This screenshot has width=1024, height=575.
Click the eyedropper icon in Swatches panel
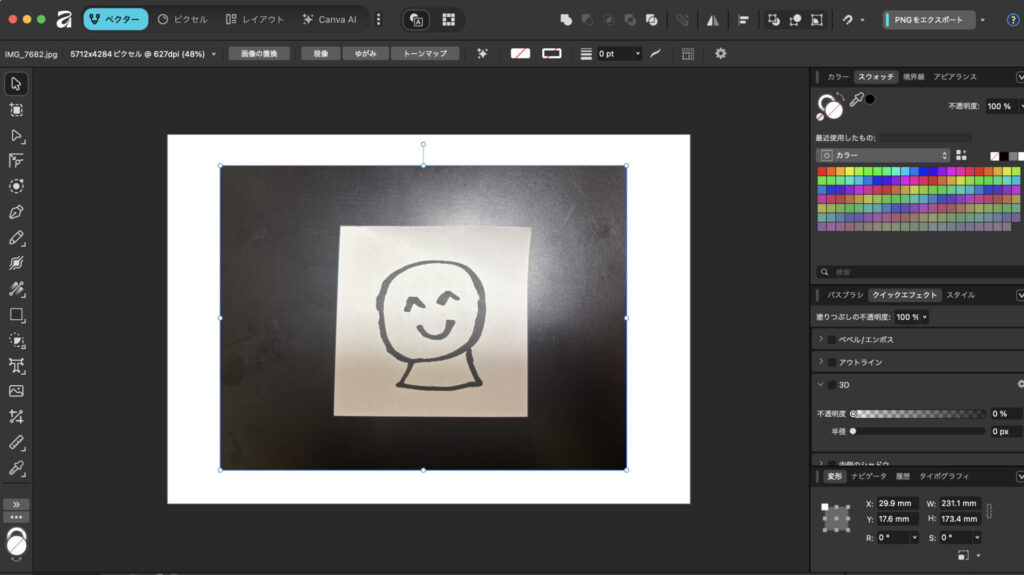click(856, 100)
